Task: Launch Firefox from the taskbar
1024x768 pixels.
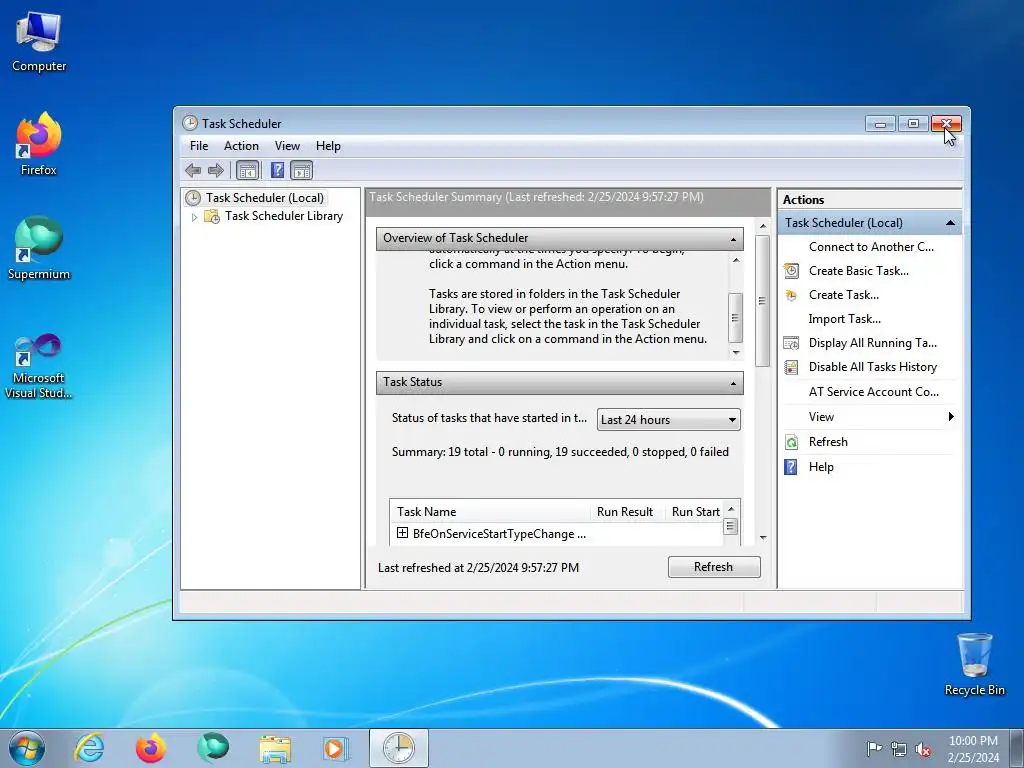Action: (x=151, y=748)
